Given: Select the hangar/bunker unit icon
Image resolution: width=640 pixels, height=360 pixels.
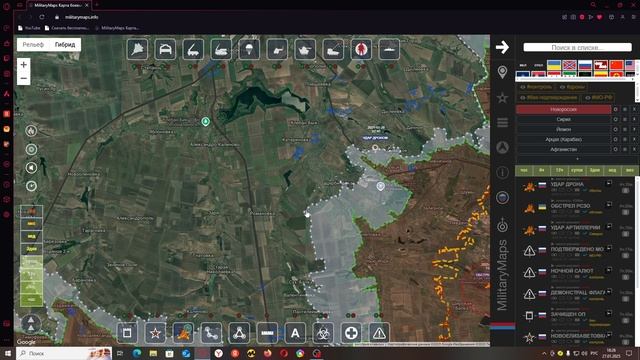Looking at the screenshot, I should 165,49.
